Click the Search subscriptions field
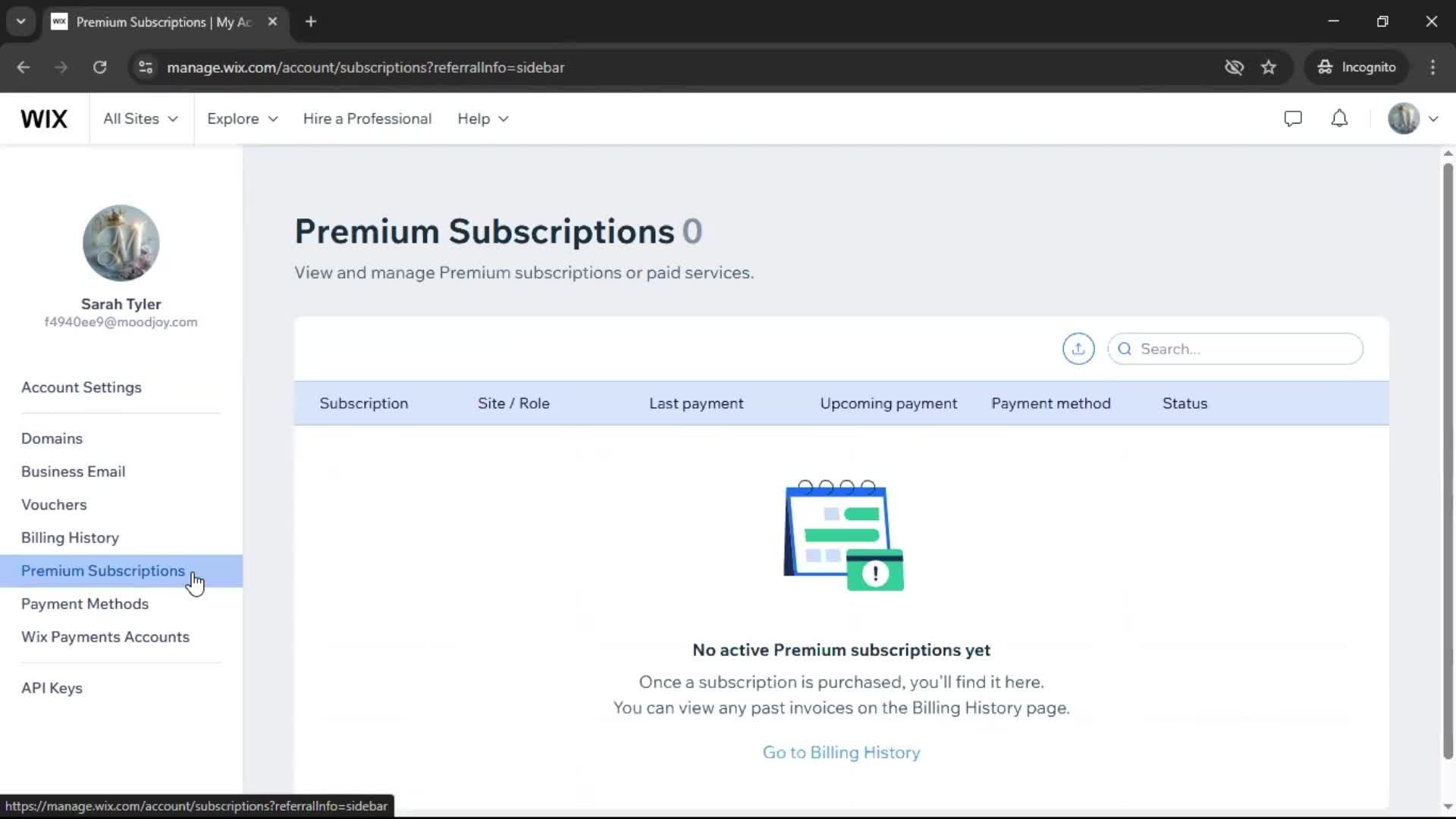The height and width of the screenshot is (819, 1456). 1235,349
